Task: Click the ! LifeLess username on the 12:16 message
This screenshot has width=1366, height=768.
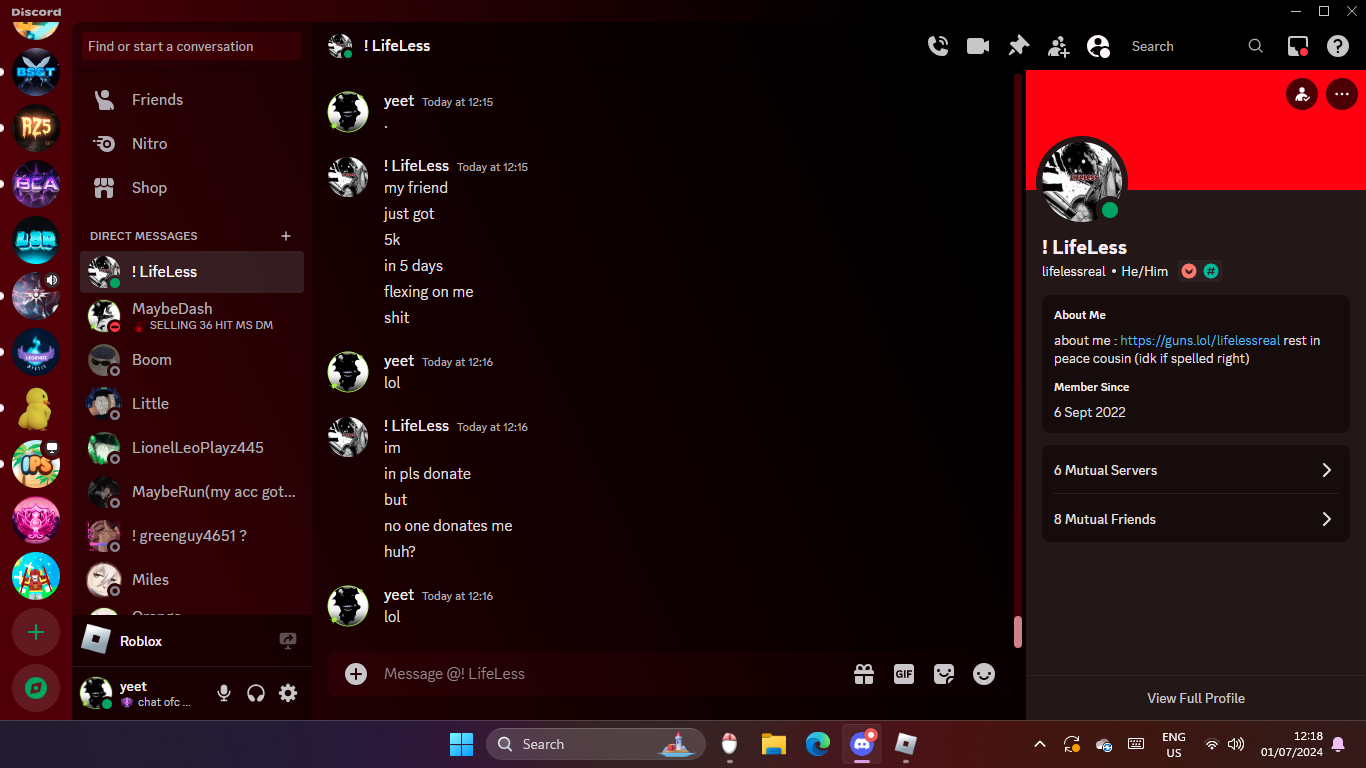Action: tap(416, 426)
